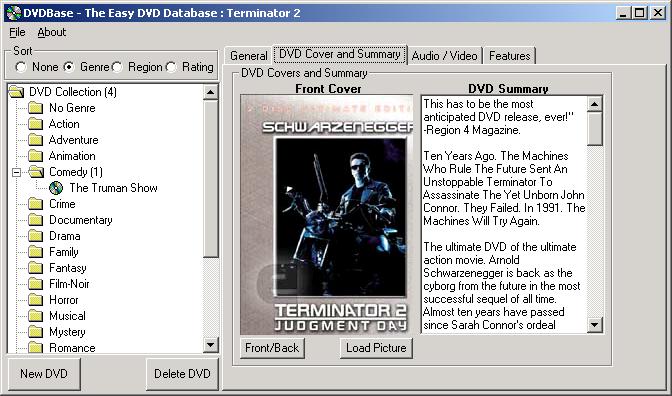Click the DVD Summary scrollbar thumb
Screen dimensions: 672x396
pos(594,129)
